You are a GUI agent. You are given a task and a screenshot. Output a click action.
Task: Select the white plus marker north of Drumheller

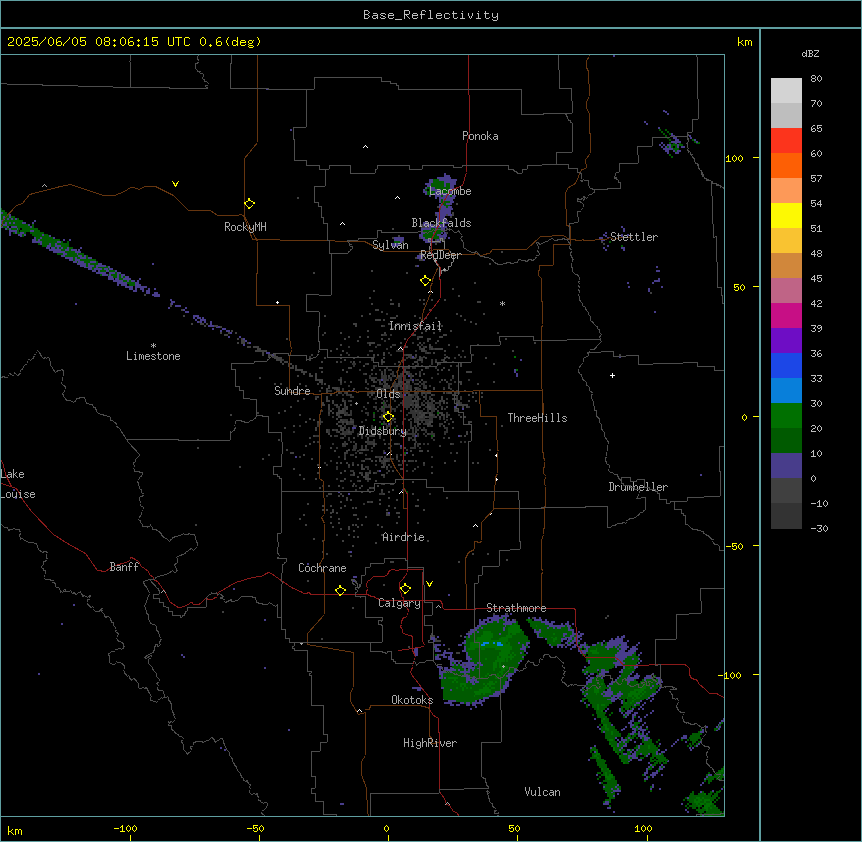point(612,375)
